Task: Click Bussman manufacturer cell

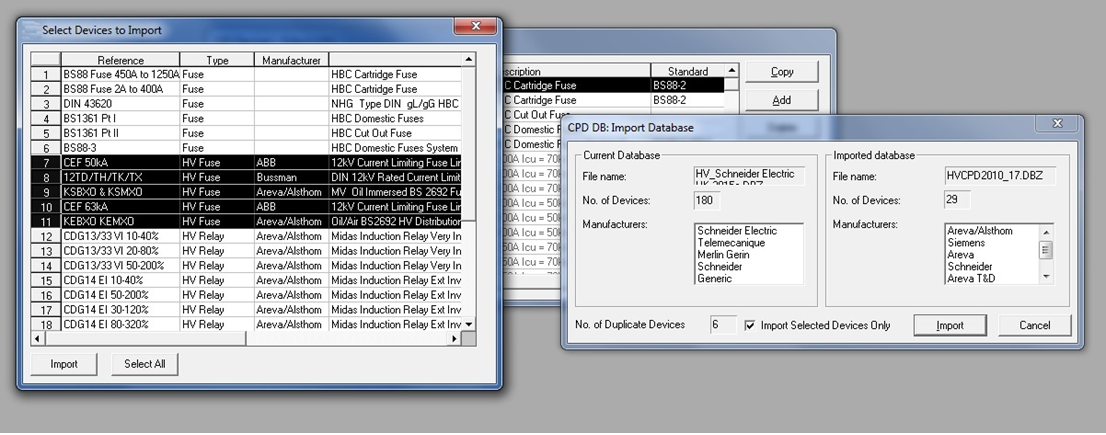Action: (291, 177)
